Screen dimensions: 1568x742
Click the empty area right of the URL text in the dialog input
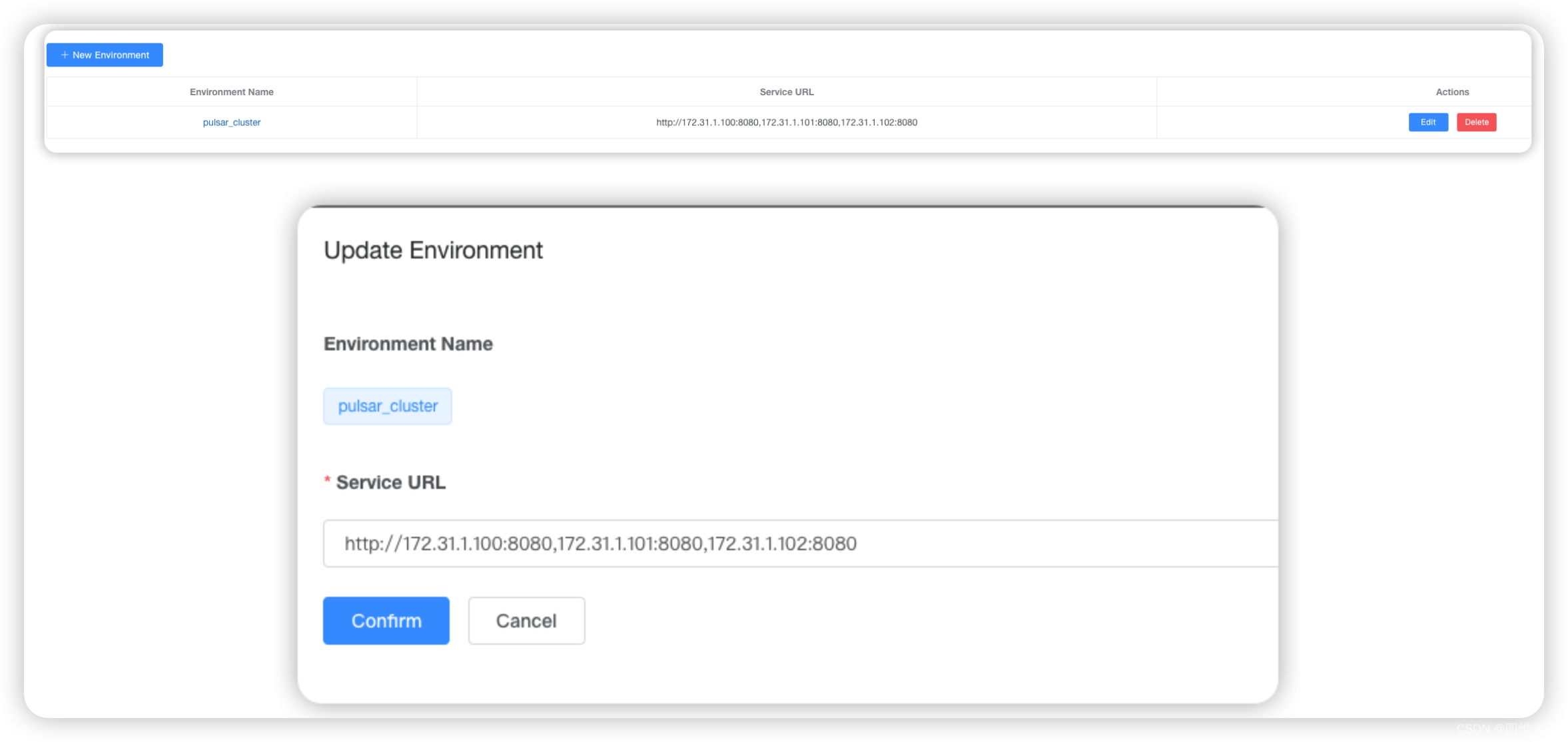1066,544
